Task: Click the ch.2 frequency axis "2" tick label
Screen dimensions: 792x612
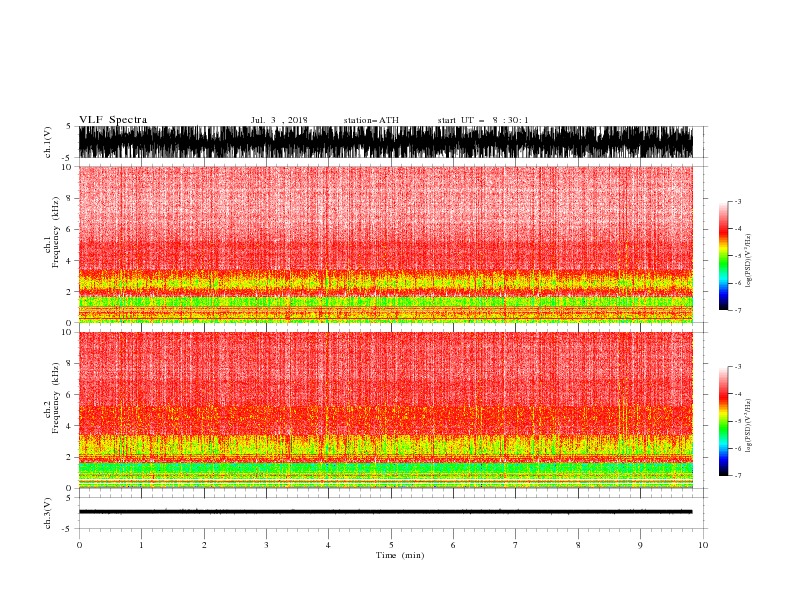Action: point(69,457)
